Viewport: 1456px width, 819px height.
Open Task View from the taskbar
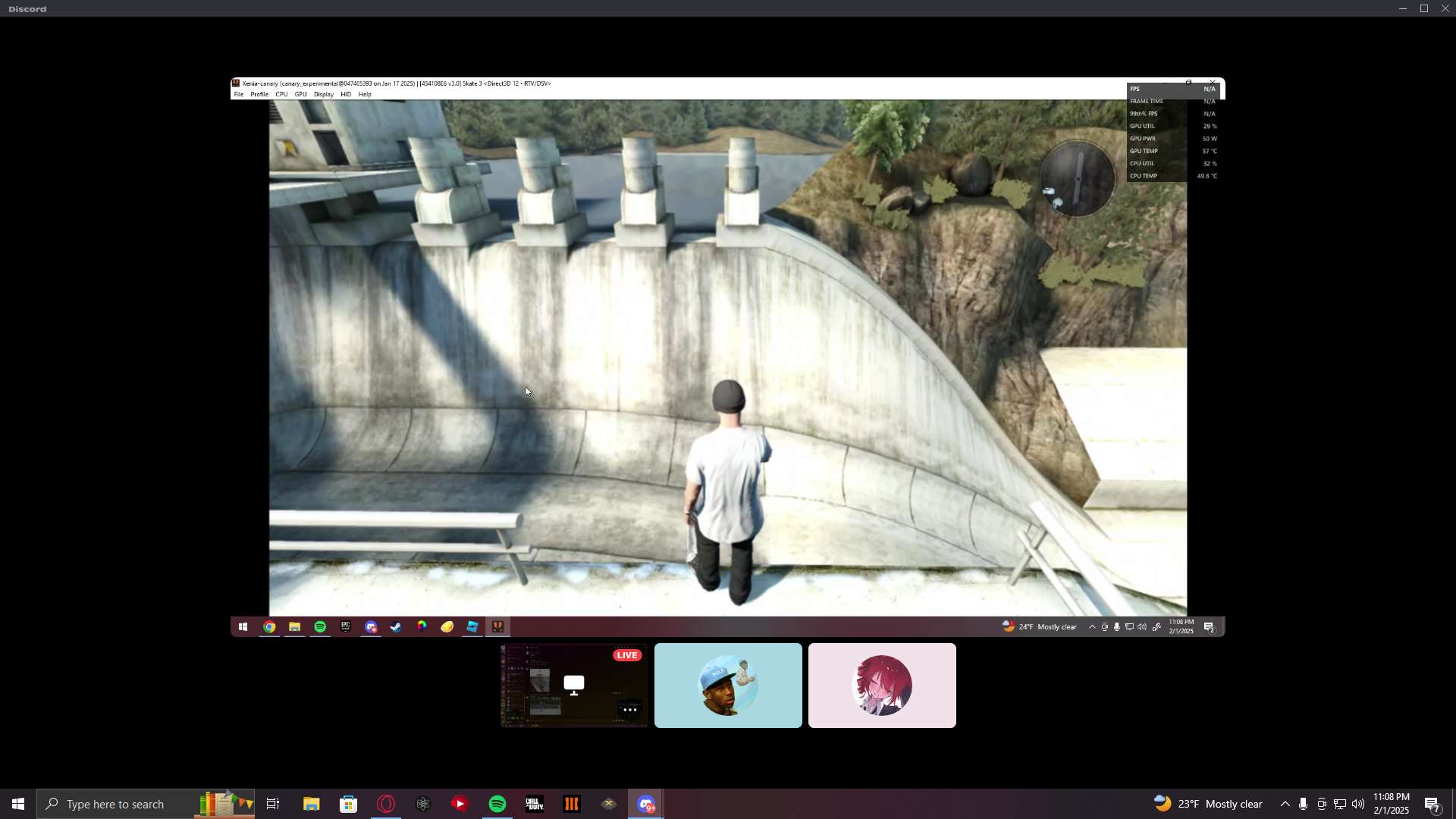[x=273, y=804]
